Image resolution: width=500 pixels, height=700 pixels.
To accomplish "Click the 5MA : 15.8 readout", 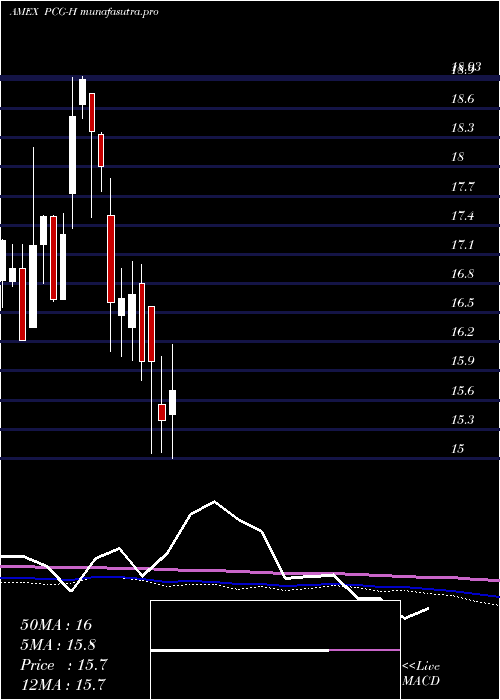I will (x=58, y=645).
